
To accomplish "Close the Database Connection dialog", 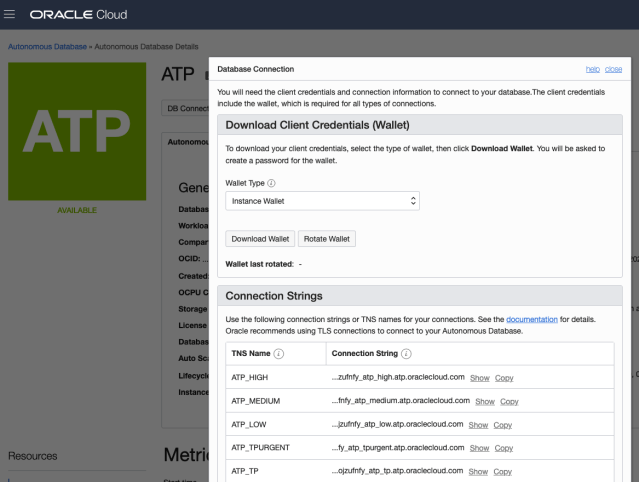I will pyautogui.click(x=613, y=69).
